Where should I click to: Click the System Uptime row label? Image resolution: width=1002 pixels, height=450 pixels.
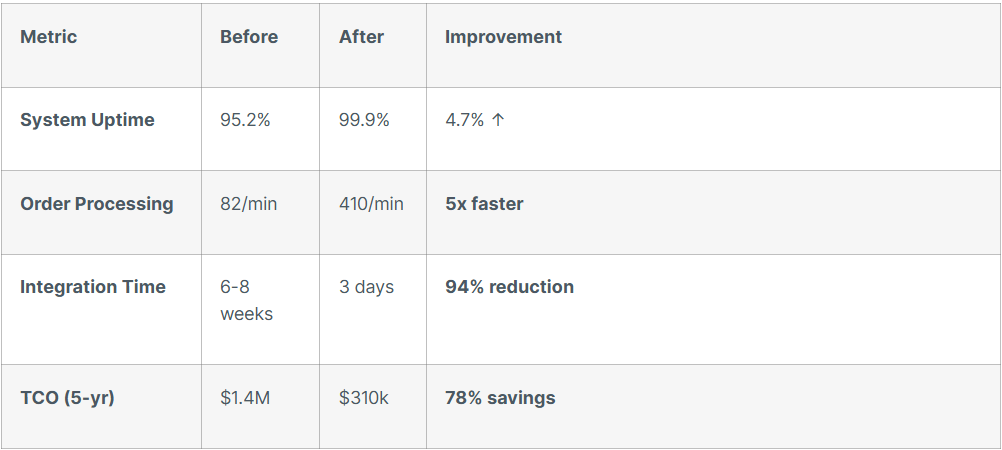pyautogui.click(x=87, y=120)
